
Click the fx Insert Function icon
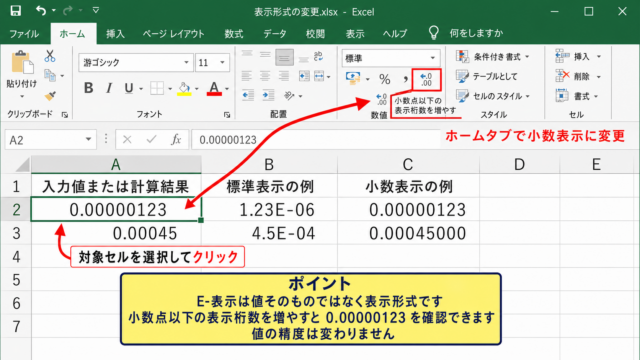coord(176,140)
